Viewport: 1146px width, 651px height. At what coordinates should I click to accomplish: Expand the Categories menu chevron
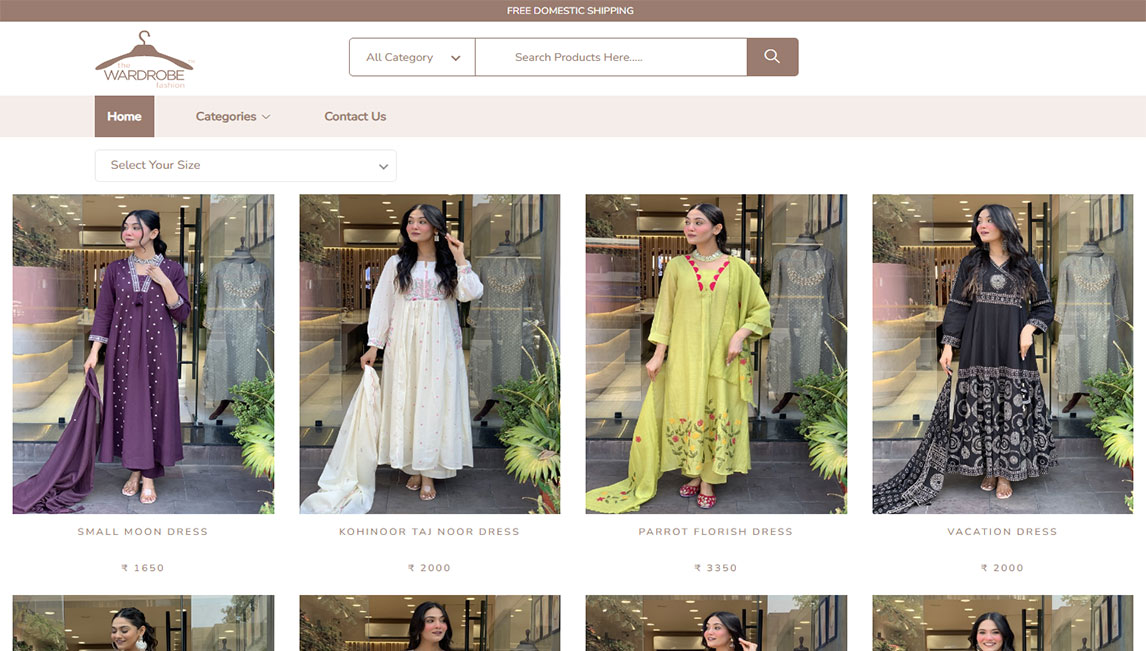point(266,117)
